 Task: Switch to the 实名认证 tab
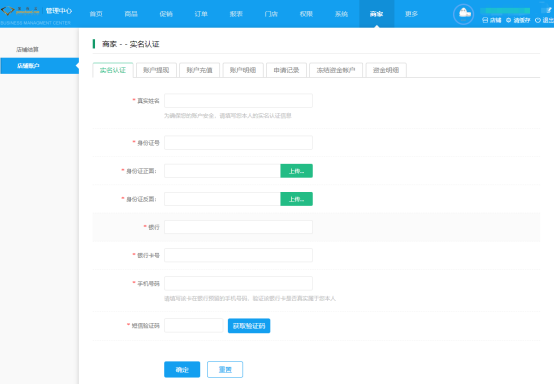[x=113, y=70]
